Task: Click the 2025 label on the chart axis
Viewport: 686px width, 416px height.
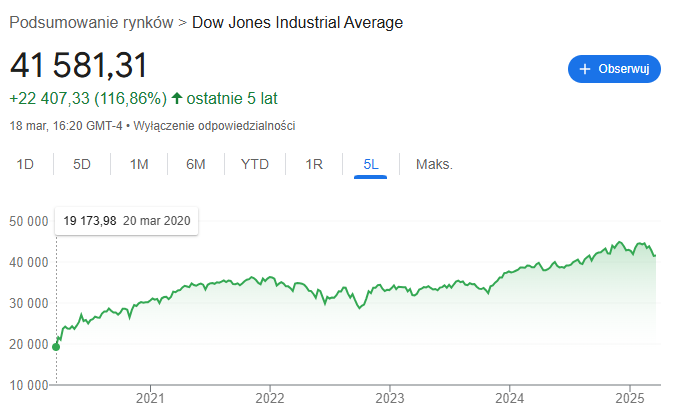Action: (x=629, y=397)
